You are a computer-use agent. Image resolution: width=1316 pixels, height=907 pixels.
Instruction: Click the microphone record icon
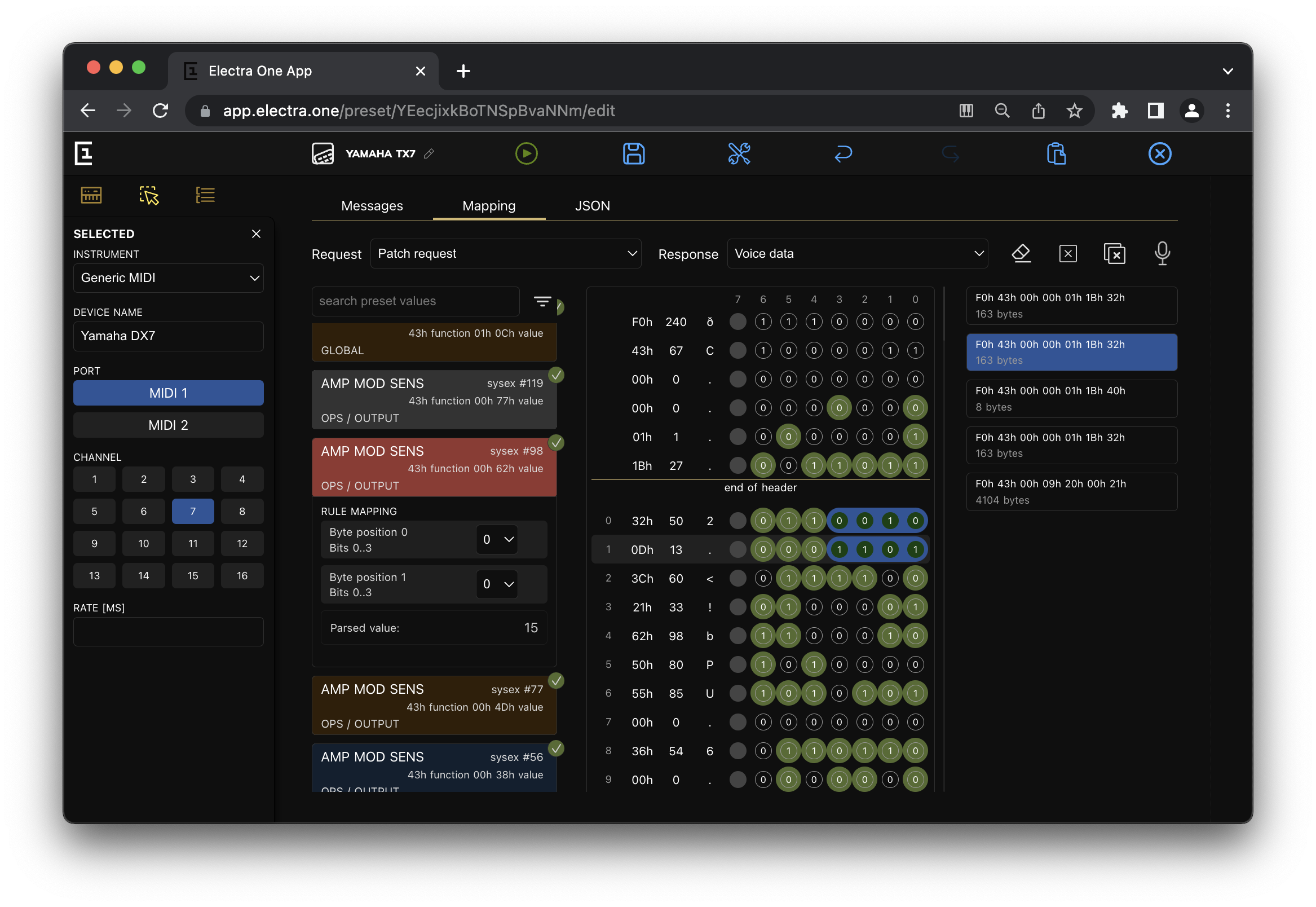click(x=1162, y=253)
